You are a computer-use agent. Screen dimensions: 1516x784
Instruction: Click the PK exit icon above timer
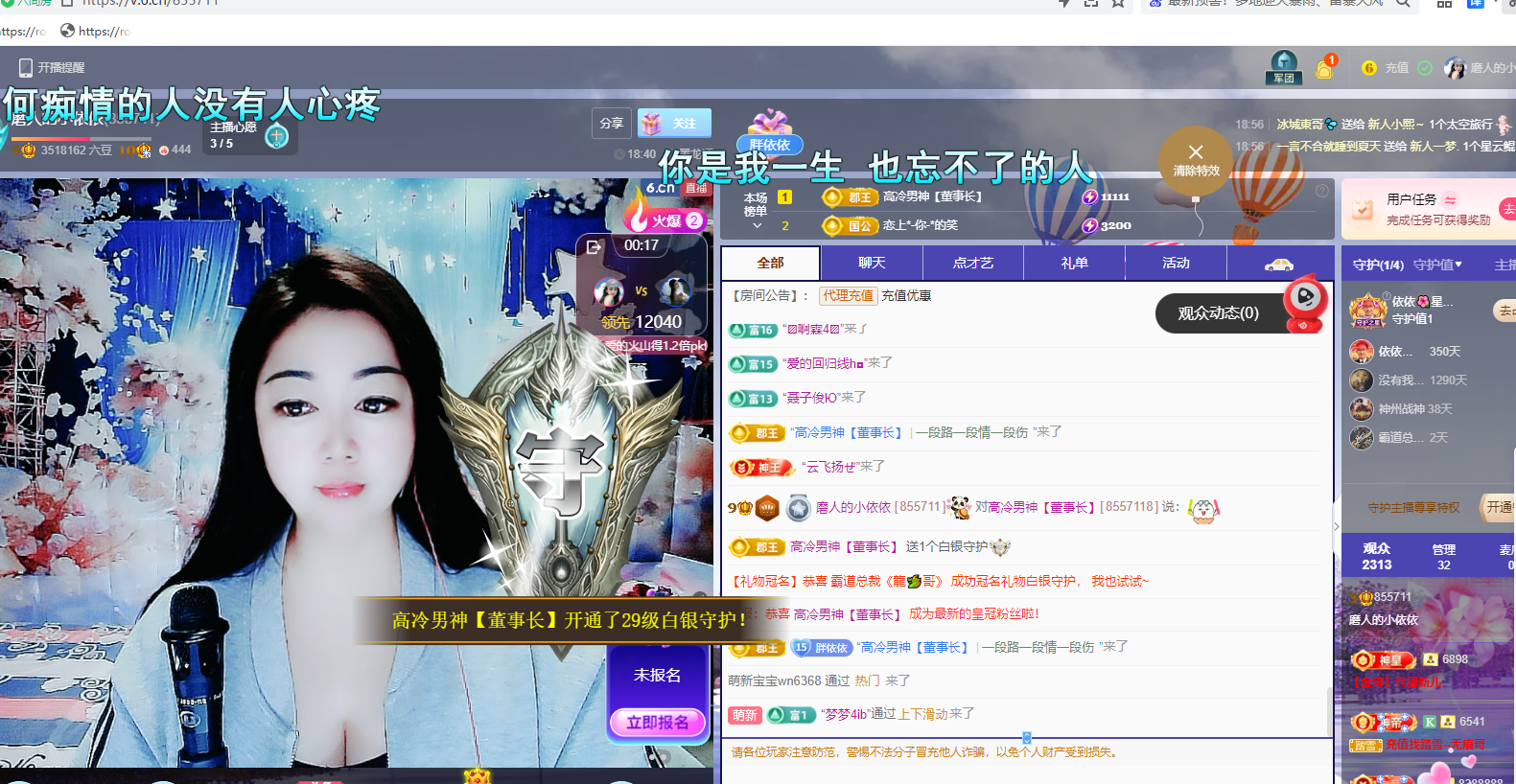coord(594,247)
